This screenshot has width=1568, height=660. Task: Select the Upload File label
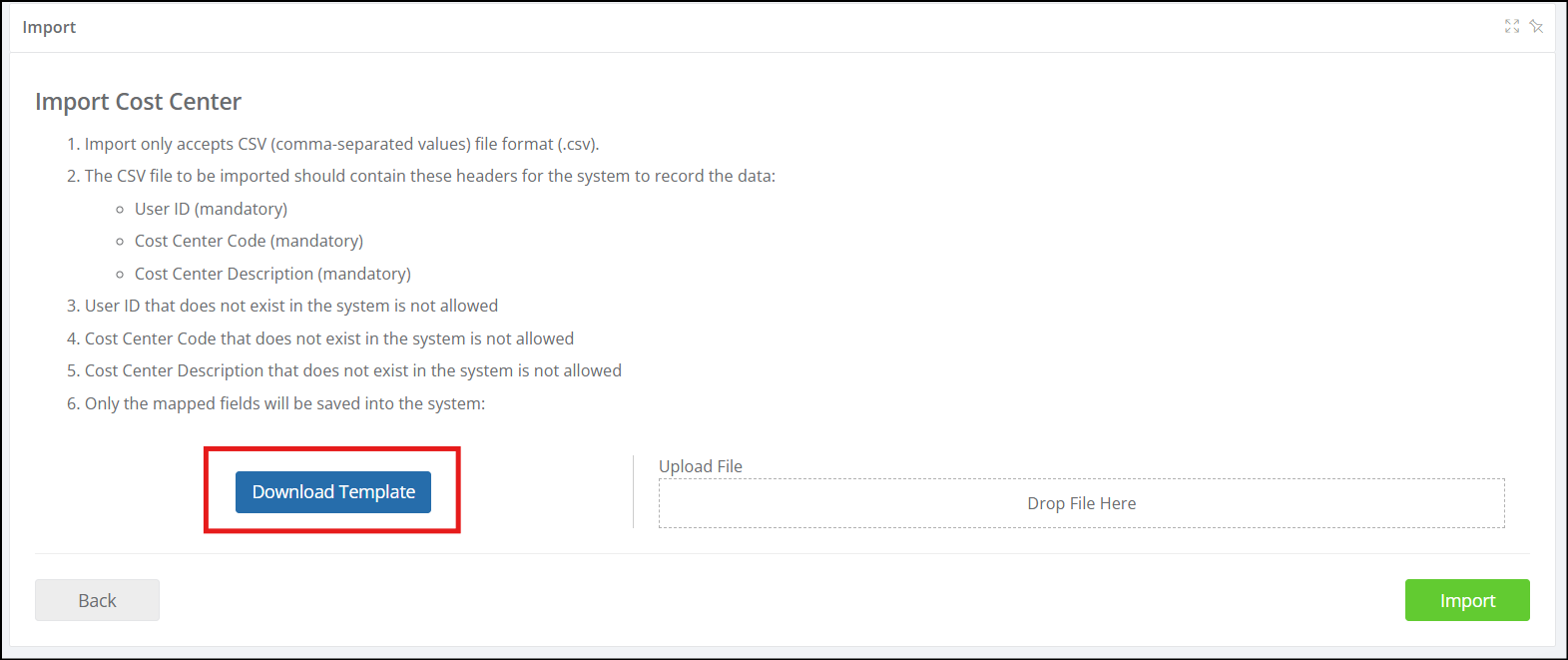point(701,466)
